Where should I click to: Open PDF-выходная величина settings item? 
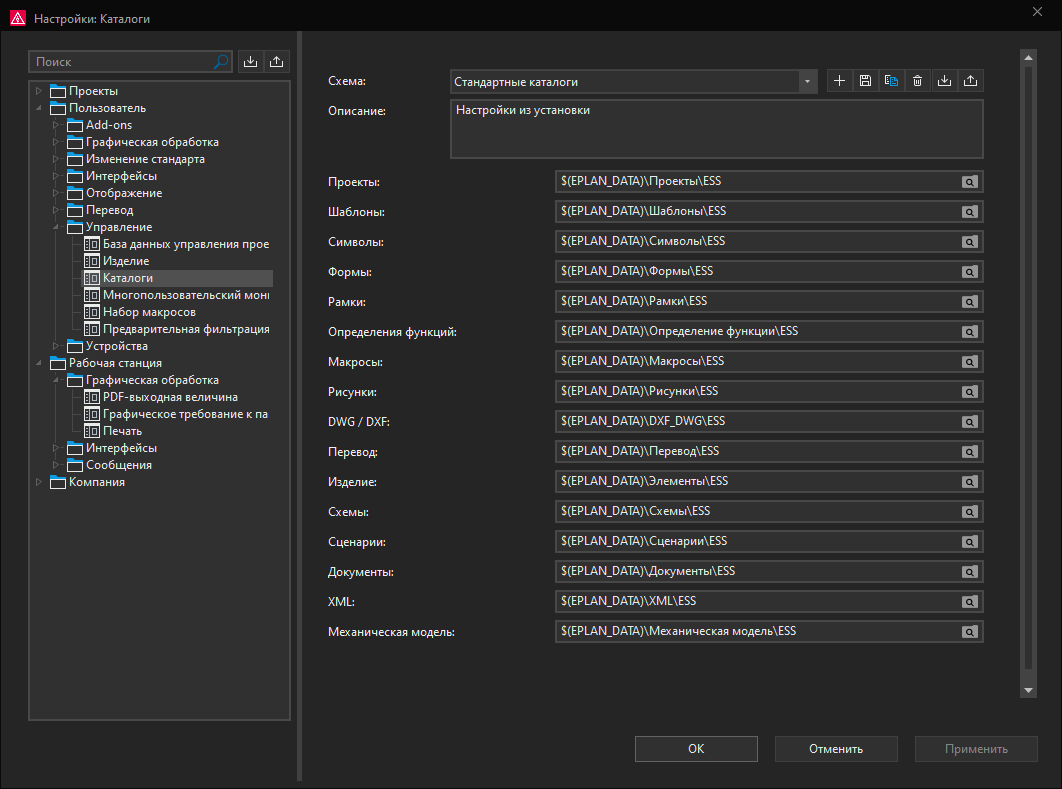pos(161,397)
